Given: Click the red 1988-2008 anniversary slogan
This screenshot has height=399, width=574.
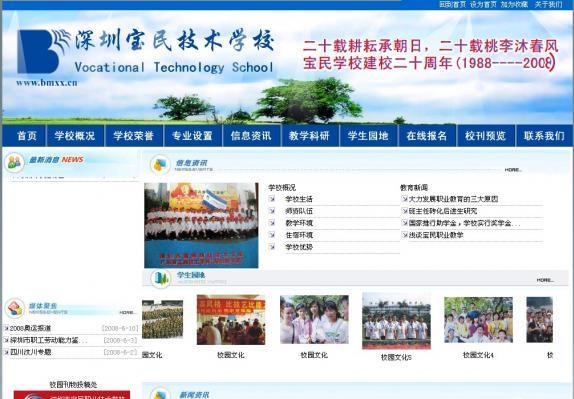Looking at the screenshot, I should click(x=430, y=55).
